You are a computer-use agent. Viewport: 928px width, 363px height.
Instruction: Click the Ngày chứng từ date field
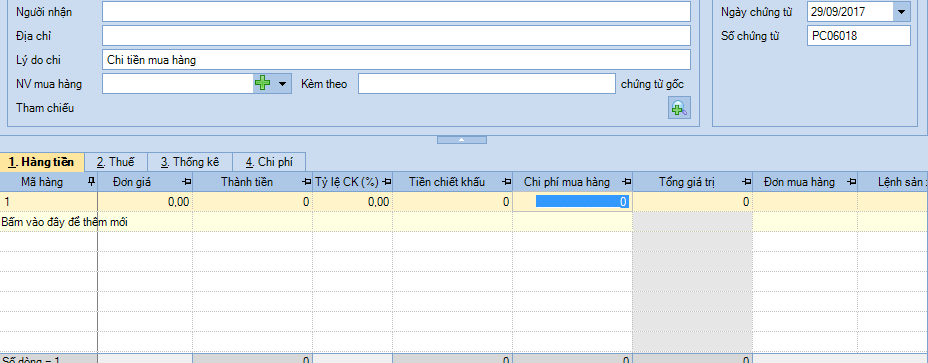point(850,11)
